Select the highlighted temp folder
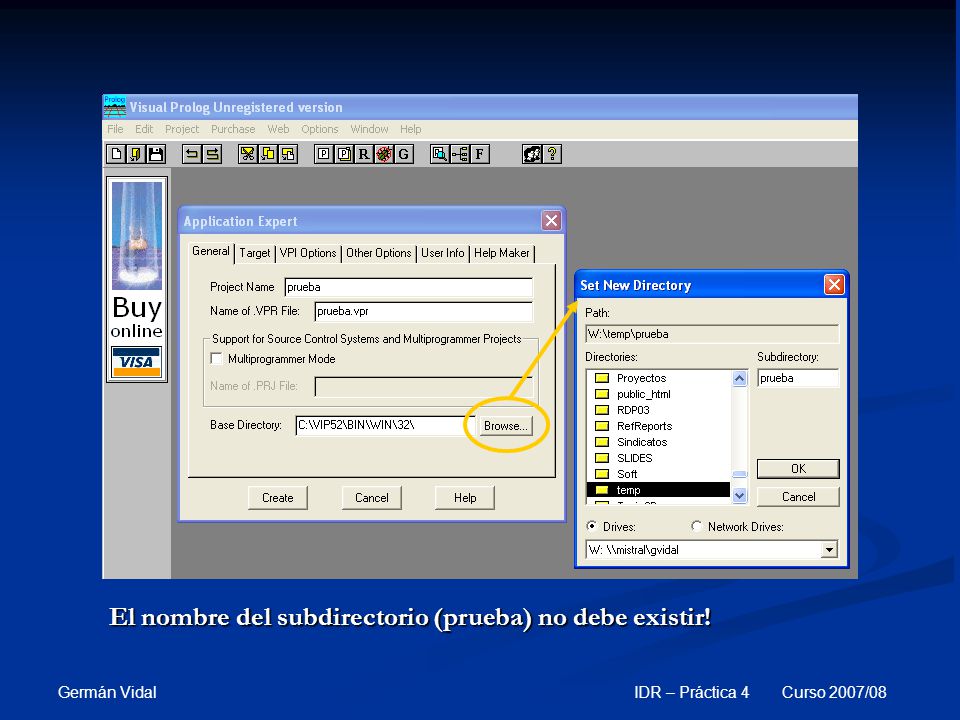Screen dimensions: 960x720 [x=658, y=490]
